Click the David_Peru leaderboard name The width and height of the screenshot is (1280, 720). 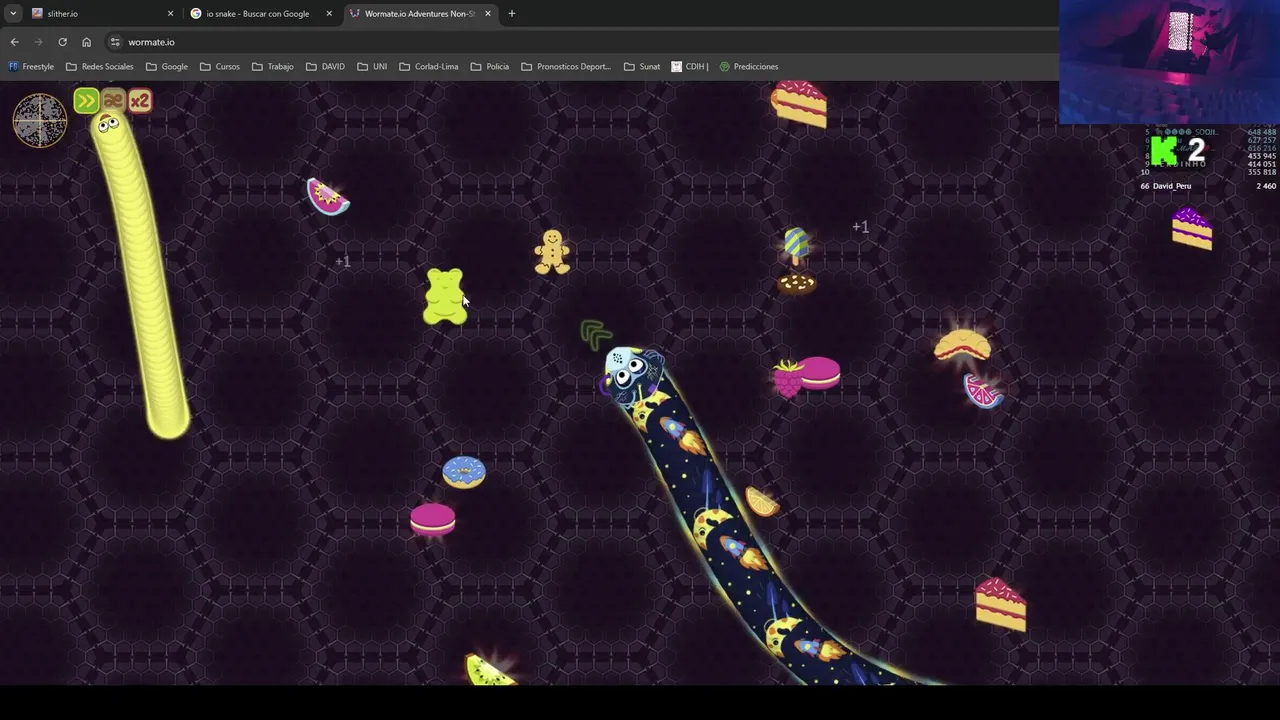[1172, 186]
